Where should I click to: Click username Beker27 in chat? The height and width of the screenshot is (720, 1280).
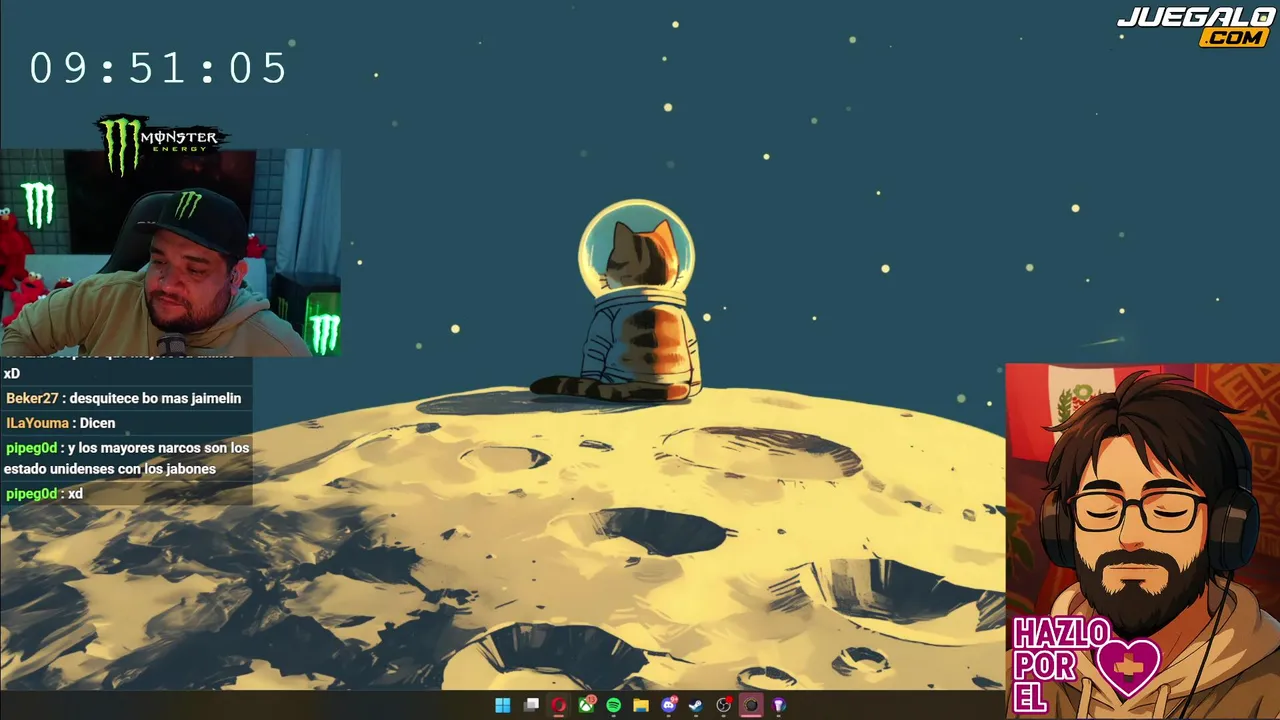[32, 398]
